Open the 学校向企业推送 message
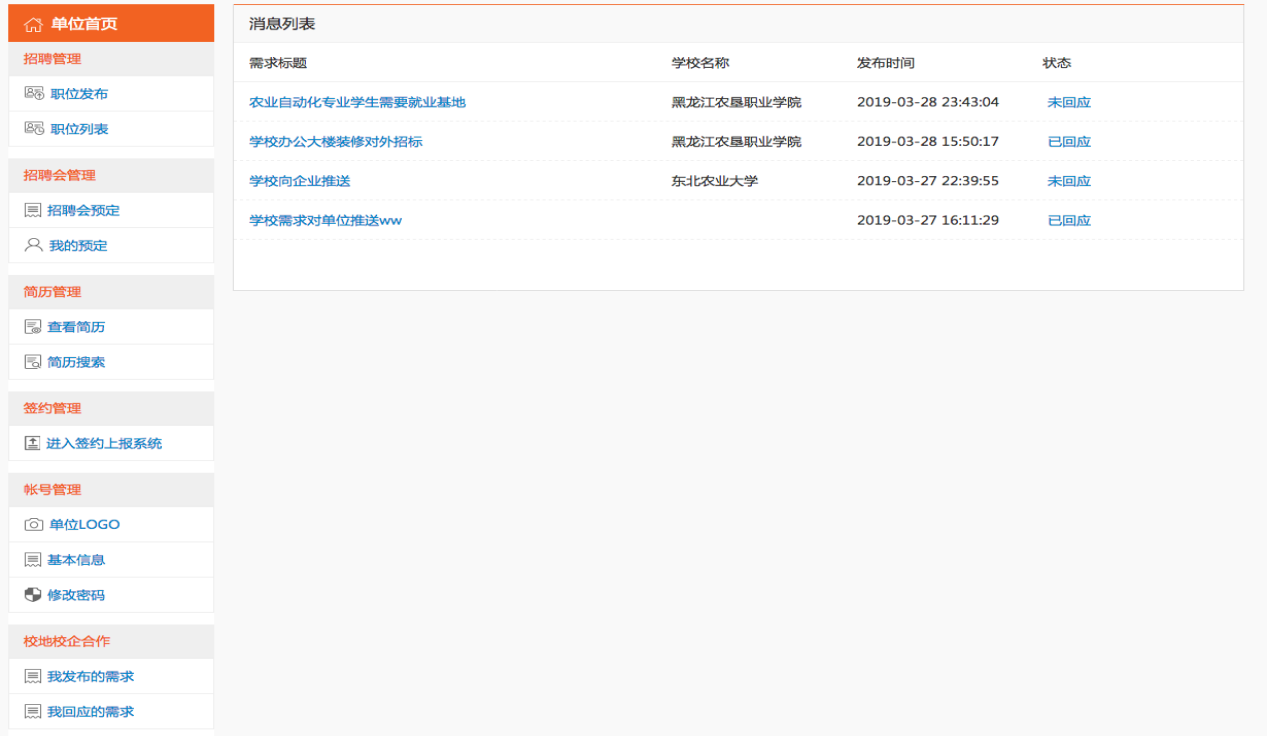1267x736 pixels. (x=300, y=181)
